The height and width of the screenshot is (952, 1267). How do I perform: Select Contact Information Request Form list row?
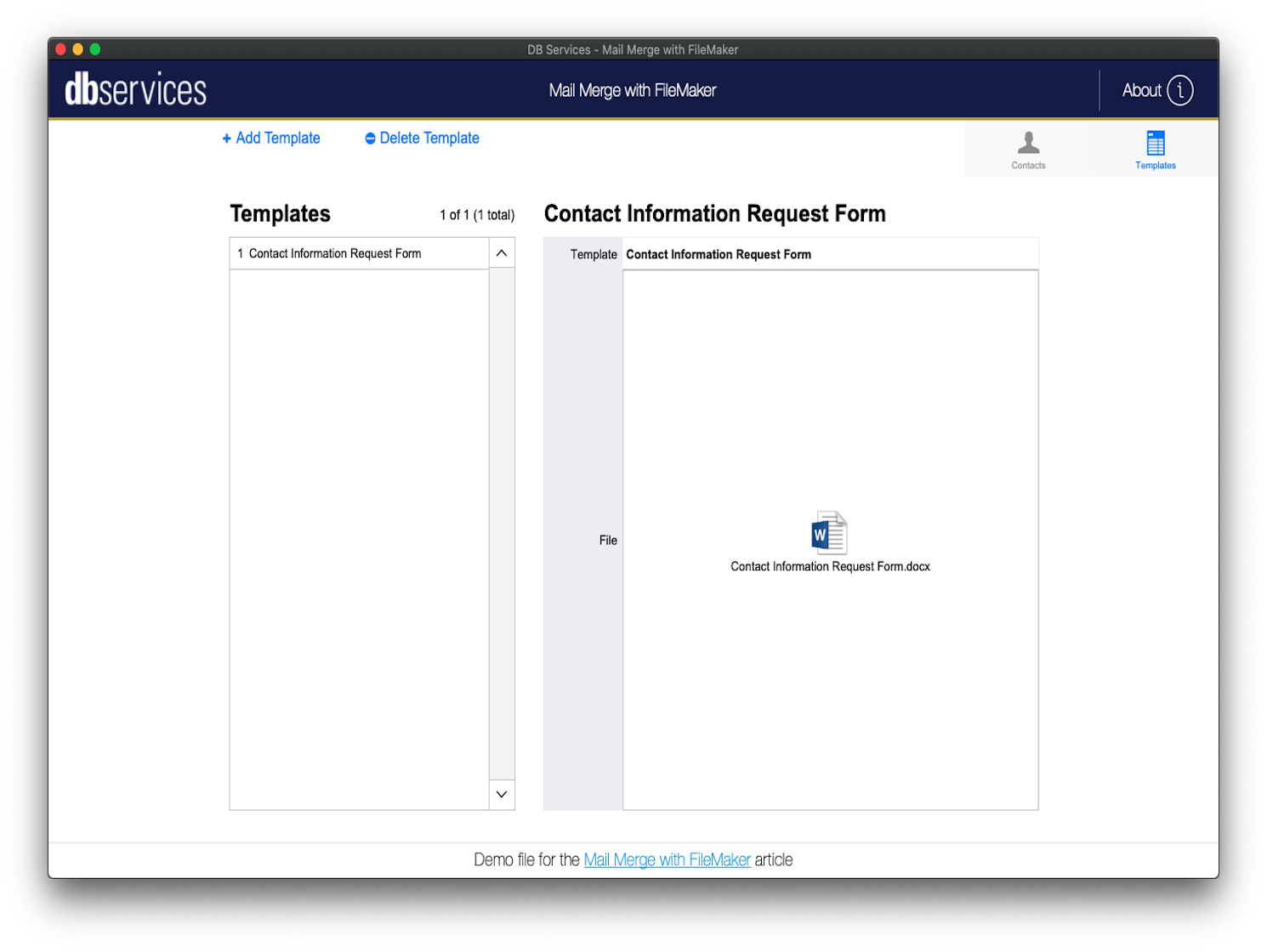click(360, 253)
